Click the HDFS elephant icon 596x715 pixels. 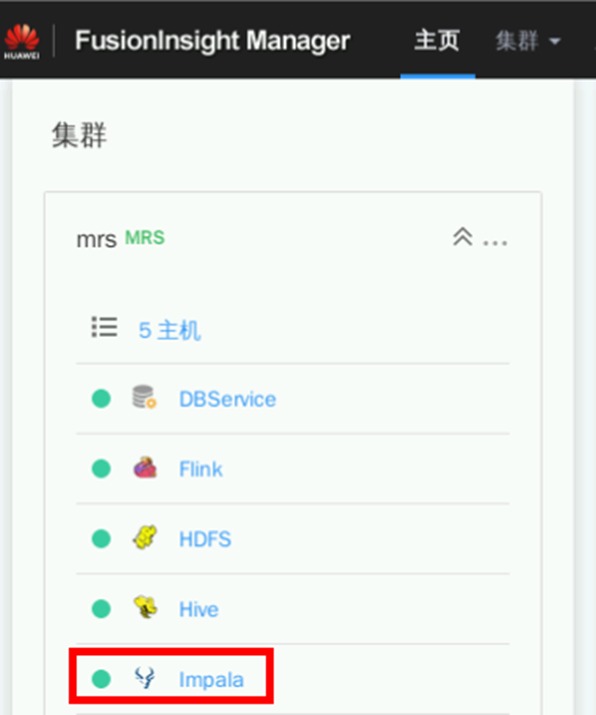pos(145,537)
